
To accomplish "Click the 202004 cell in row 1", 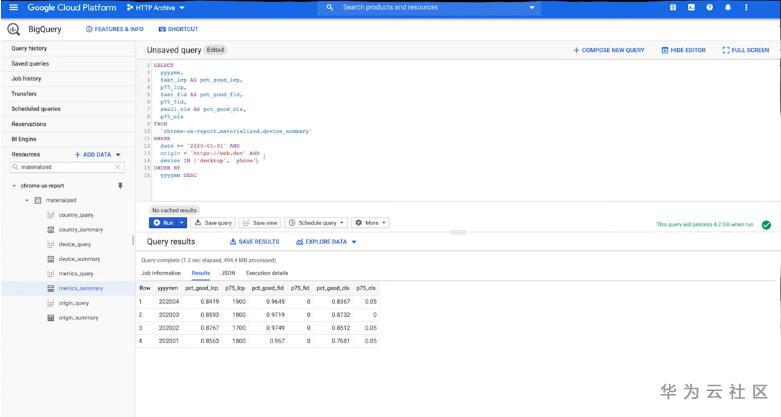I will (169, 301).
